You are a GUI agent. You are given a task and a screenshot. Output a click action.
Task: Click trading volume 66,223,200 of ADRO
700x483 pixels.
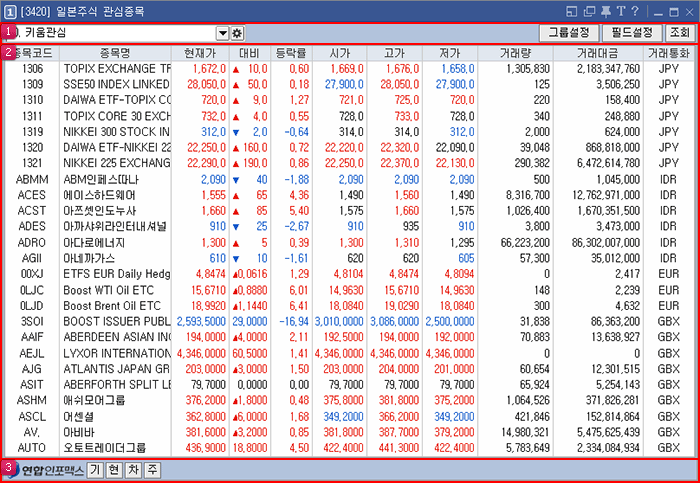[525, 242]
